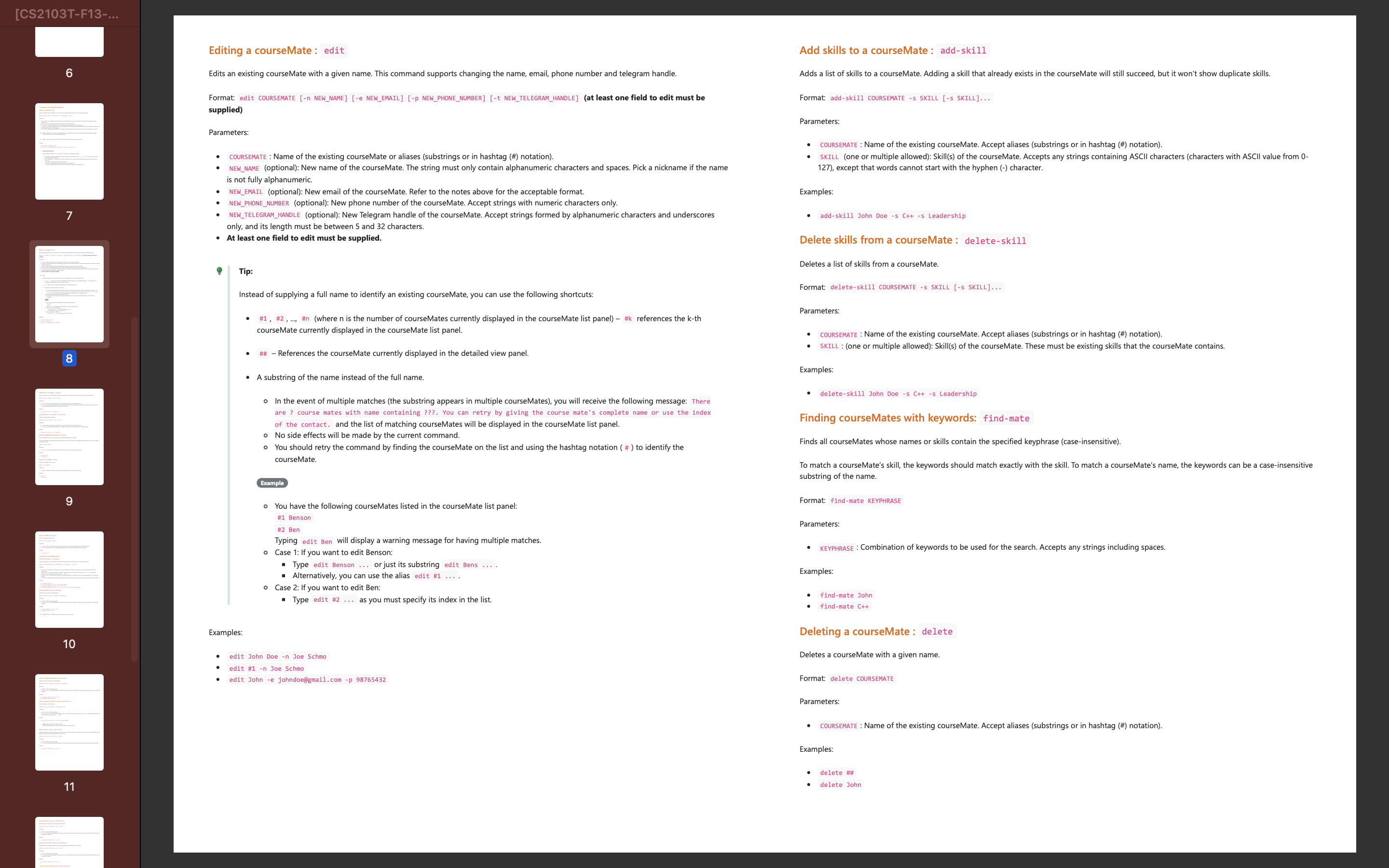Image resolution: width=1389 pixels, height=868 pixels.
Task: Open page 10 thumbnail
Action: pyautogui.click(x=69, y=579)
